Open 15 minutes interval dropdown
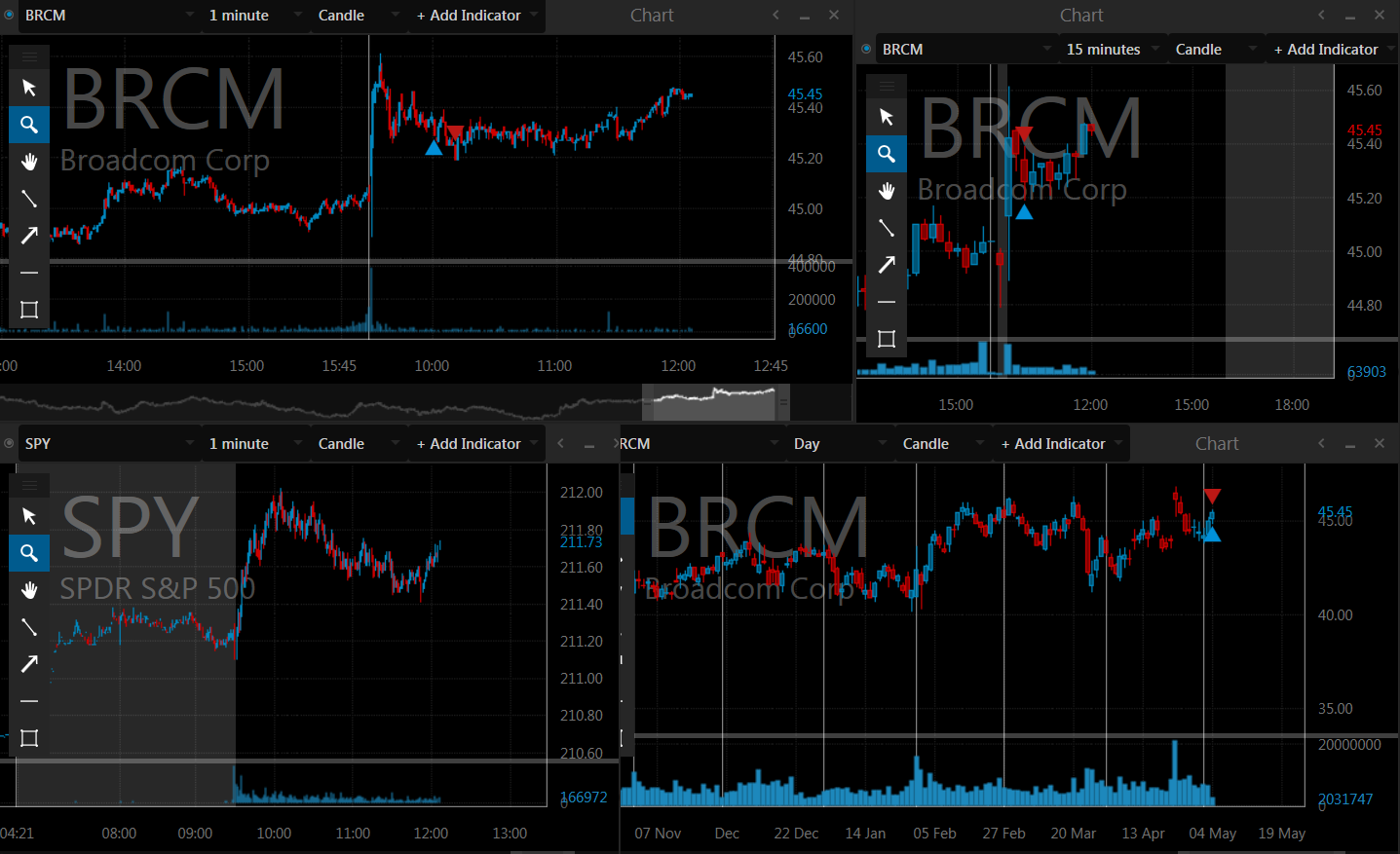The height and width of the screenshot is (854, 1400). coord(1113,49)
